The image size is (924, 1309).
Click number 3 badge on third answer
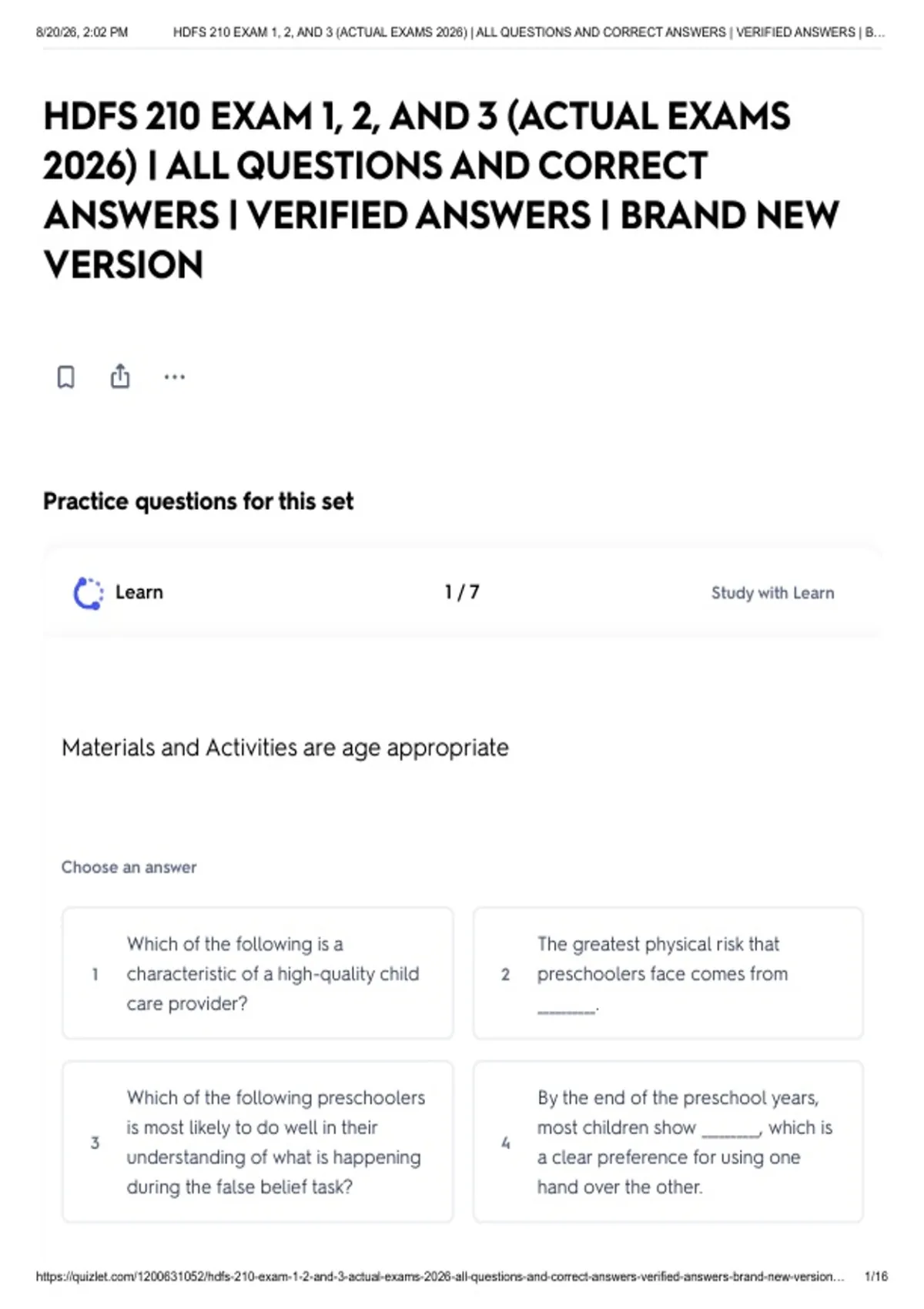[95, 1143]
